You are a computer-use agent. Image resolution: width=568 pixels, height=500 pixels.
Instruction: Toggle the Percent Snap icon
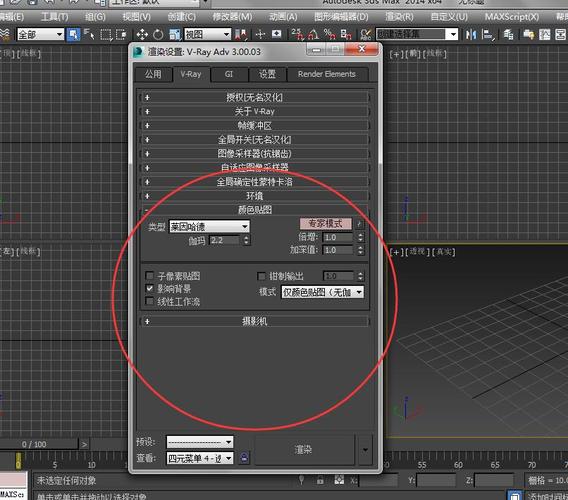click(x=330, y=34)
